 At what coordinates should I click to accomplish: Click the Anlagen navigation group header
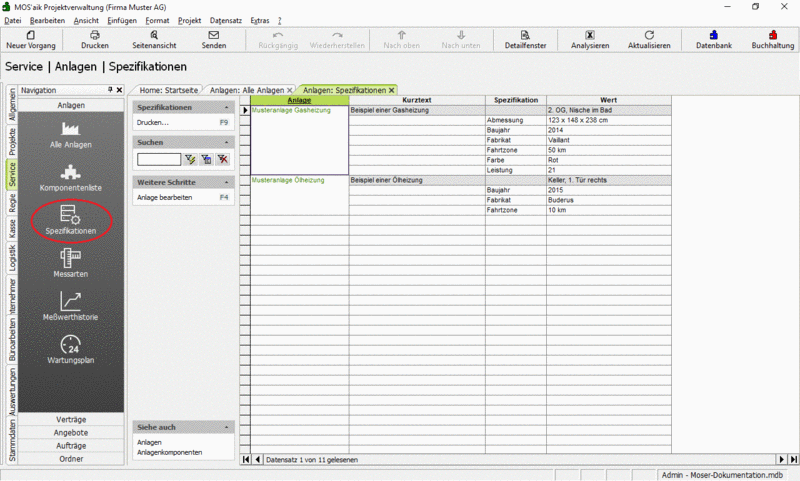(71, 105)
